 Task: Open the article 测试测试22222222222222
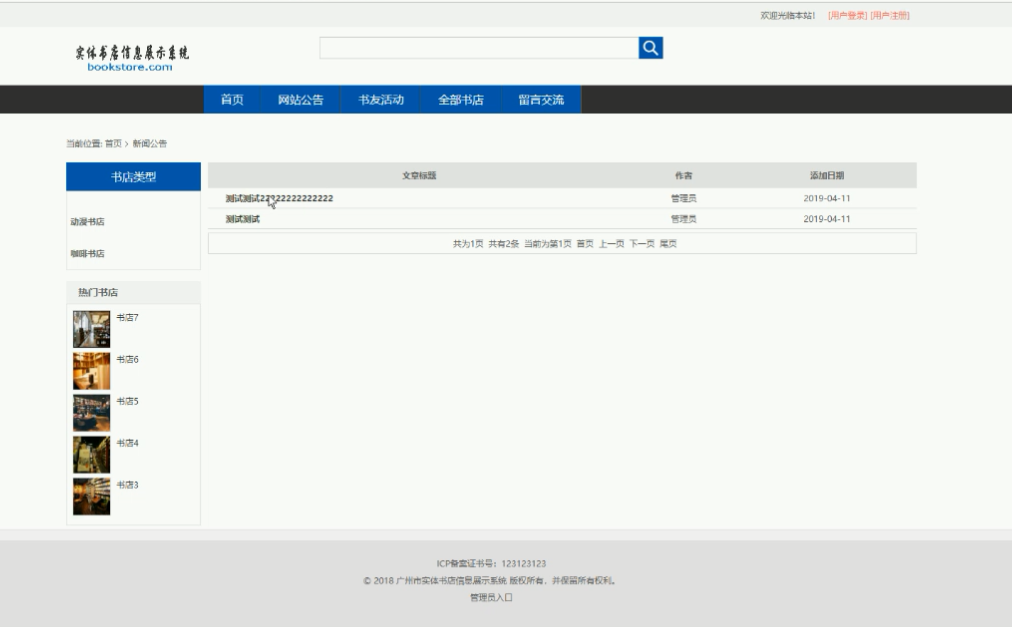click(x=279, y=198)
